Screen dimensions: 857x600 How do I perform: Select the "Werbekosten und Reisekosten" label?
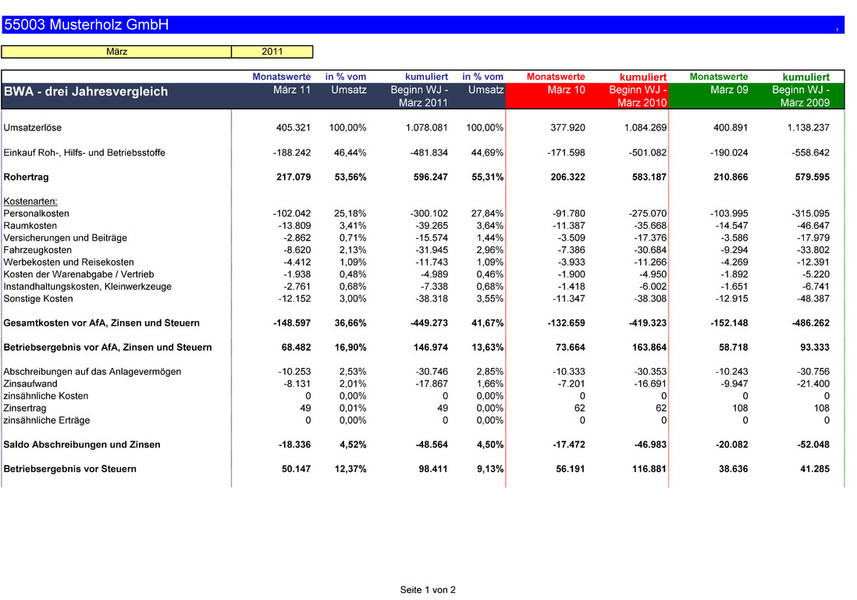click(x=68, y=262)
